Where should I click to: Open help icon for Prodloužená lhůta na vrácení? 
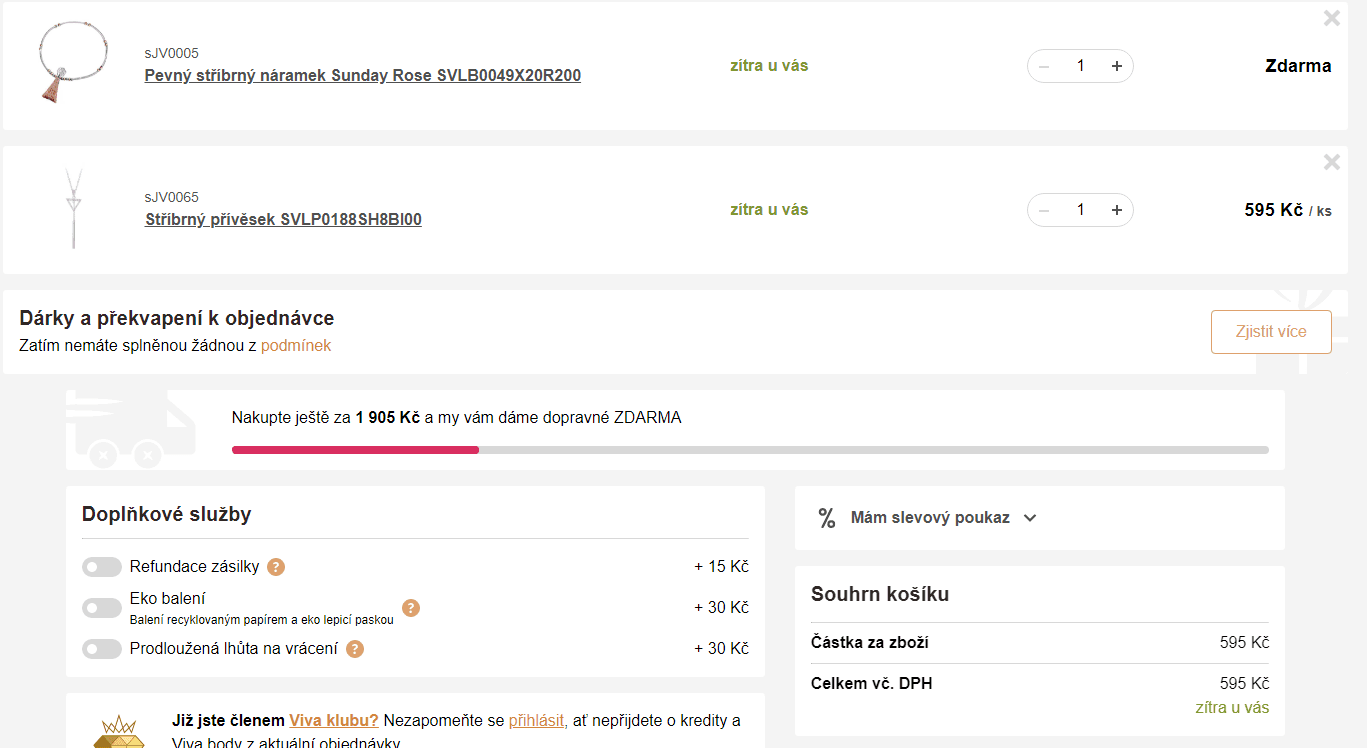(355, 649)
